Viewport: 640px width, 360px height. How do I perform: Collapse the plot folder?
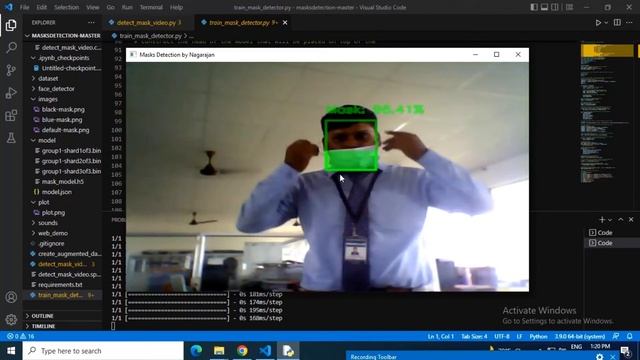point(62,202)
